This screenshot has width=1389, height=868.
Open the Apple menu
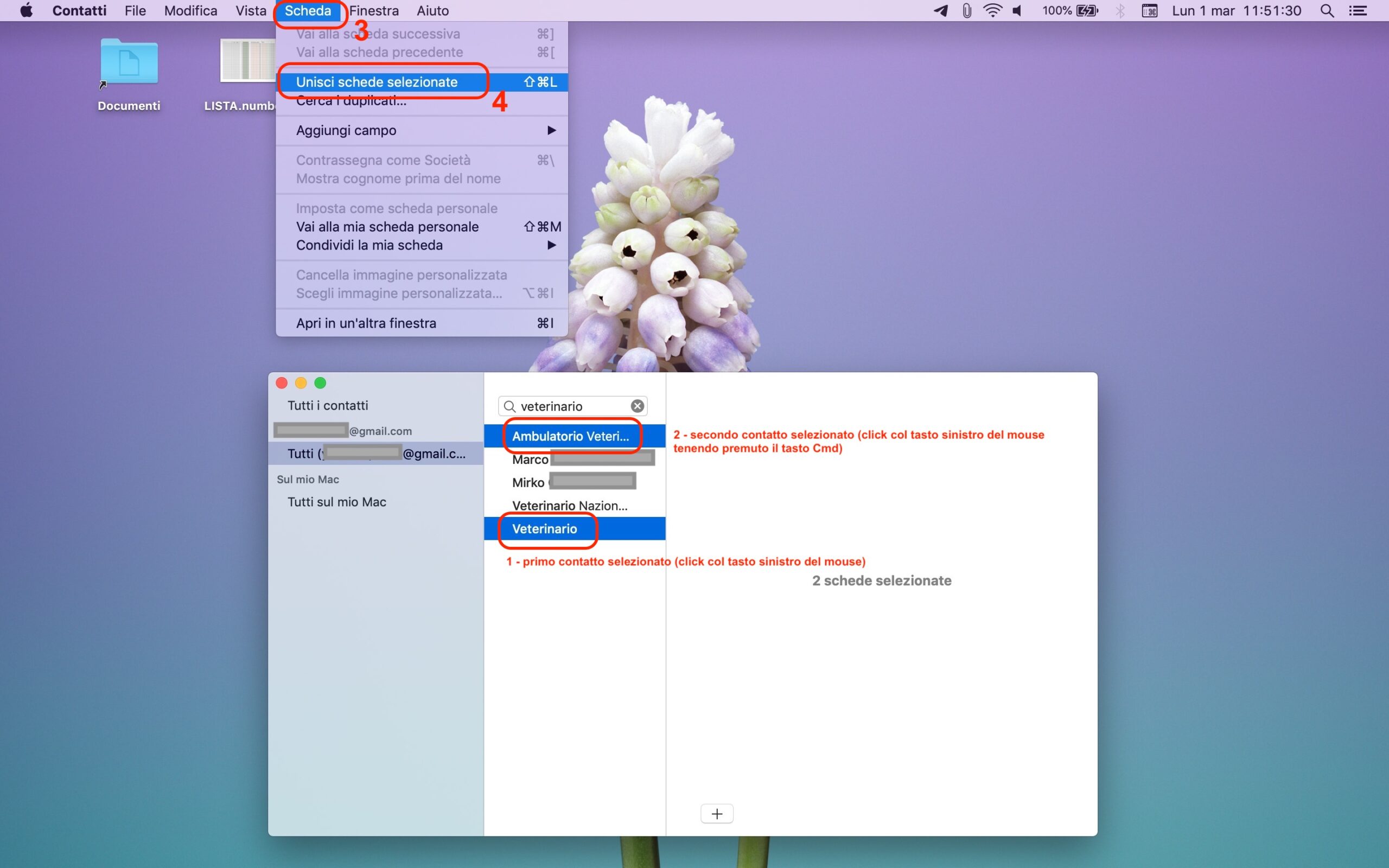click(x=26, y=10)
